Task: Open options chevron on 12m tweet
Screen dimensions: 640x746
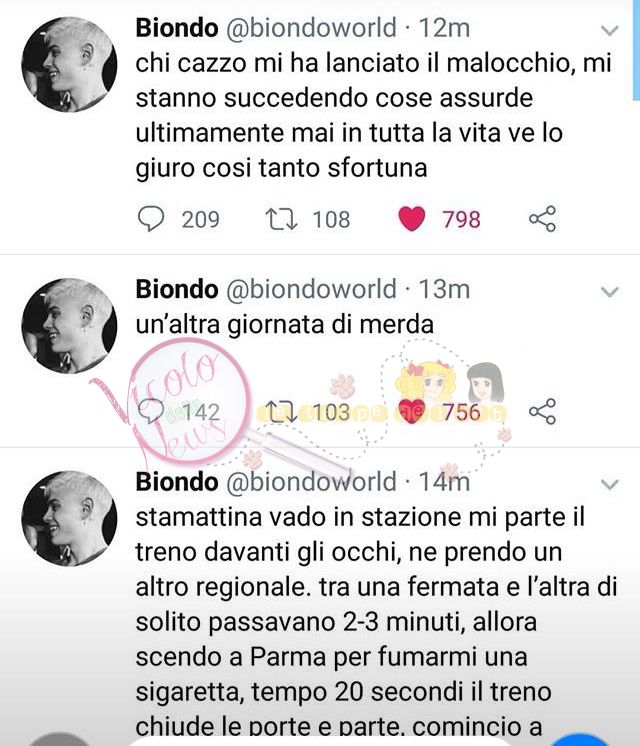Action: click(x=610, y=30)
